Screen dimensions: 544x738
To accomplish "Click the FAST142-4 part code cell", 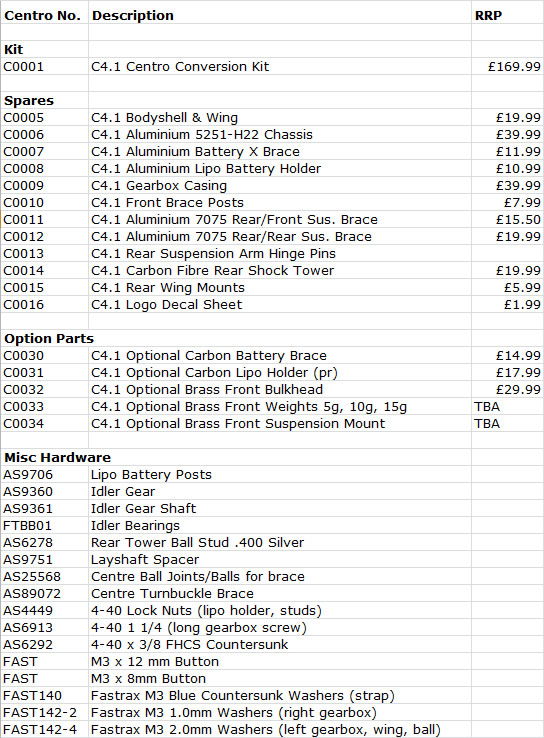I will tap(44, 730).
